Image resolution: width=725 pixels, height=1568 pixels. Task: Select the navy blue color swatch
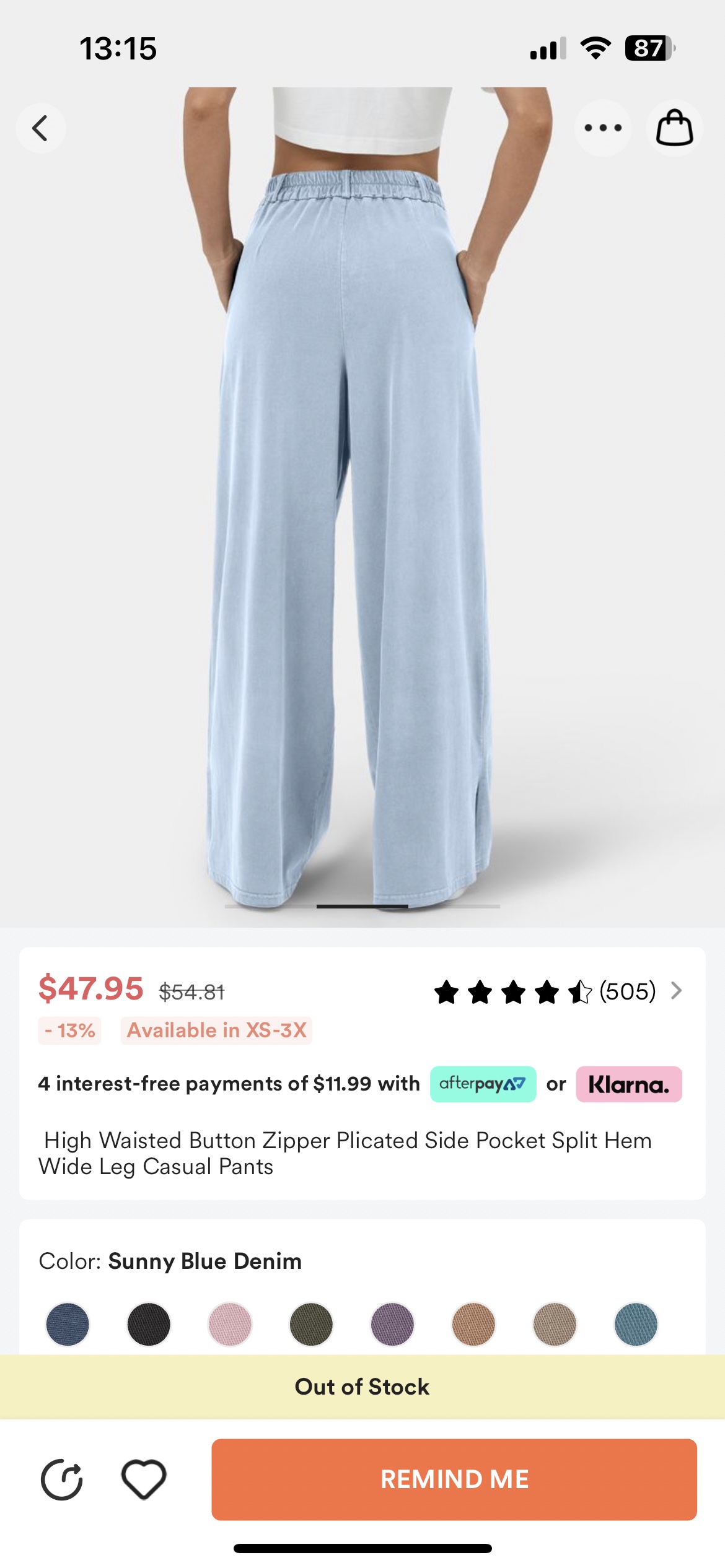pyautogui.click(x=68, y=1324)
